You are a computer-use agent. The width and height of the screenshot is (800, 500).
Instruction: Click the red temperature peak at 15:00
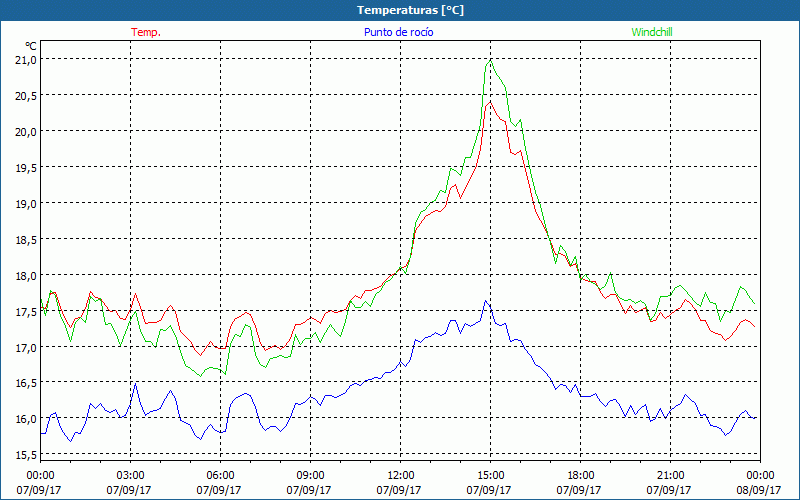pyautogui.click(x=490, y=102)
